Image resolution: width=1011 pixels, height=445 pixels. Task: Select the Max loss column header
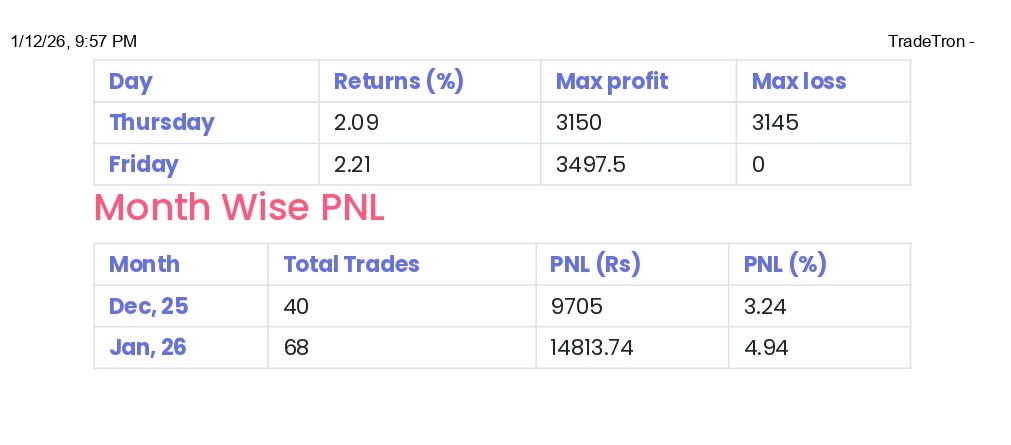(x=798, y=81)
